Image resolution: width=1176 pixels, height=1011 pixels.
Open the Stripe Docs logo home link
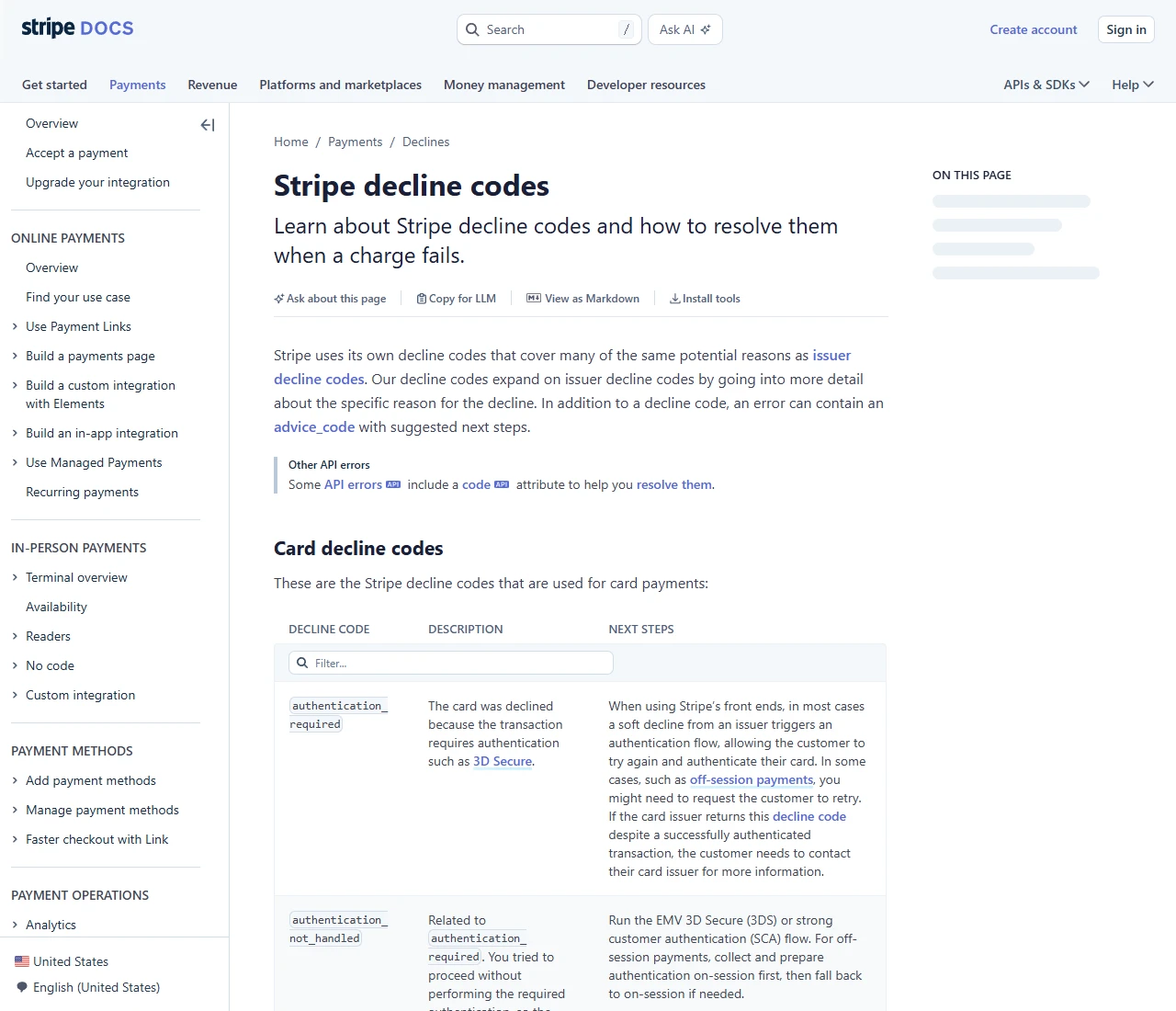(77, 28)
